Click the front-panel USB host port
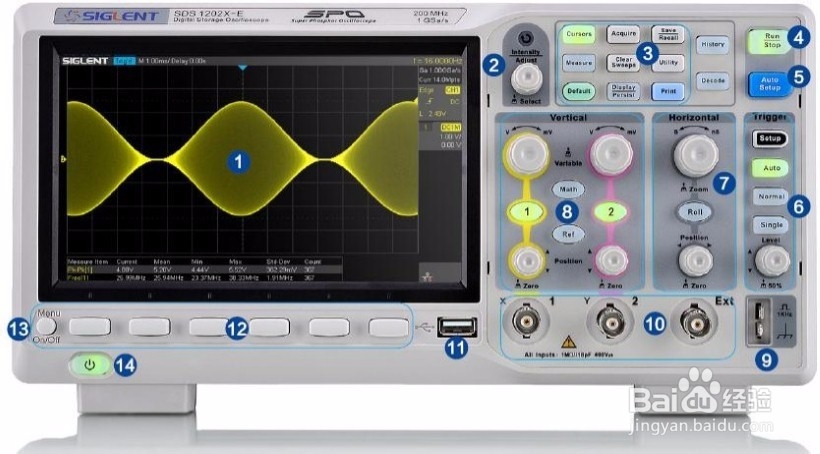 click(458, 328)
